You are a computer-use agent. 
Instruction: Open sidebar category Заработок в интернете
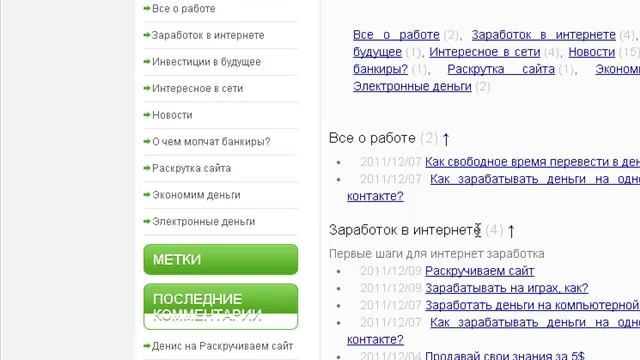tap(208, 36)
